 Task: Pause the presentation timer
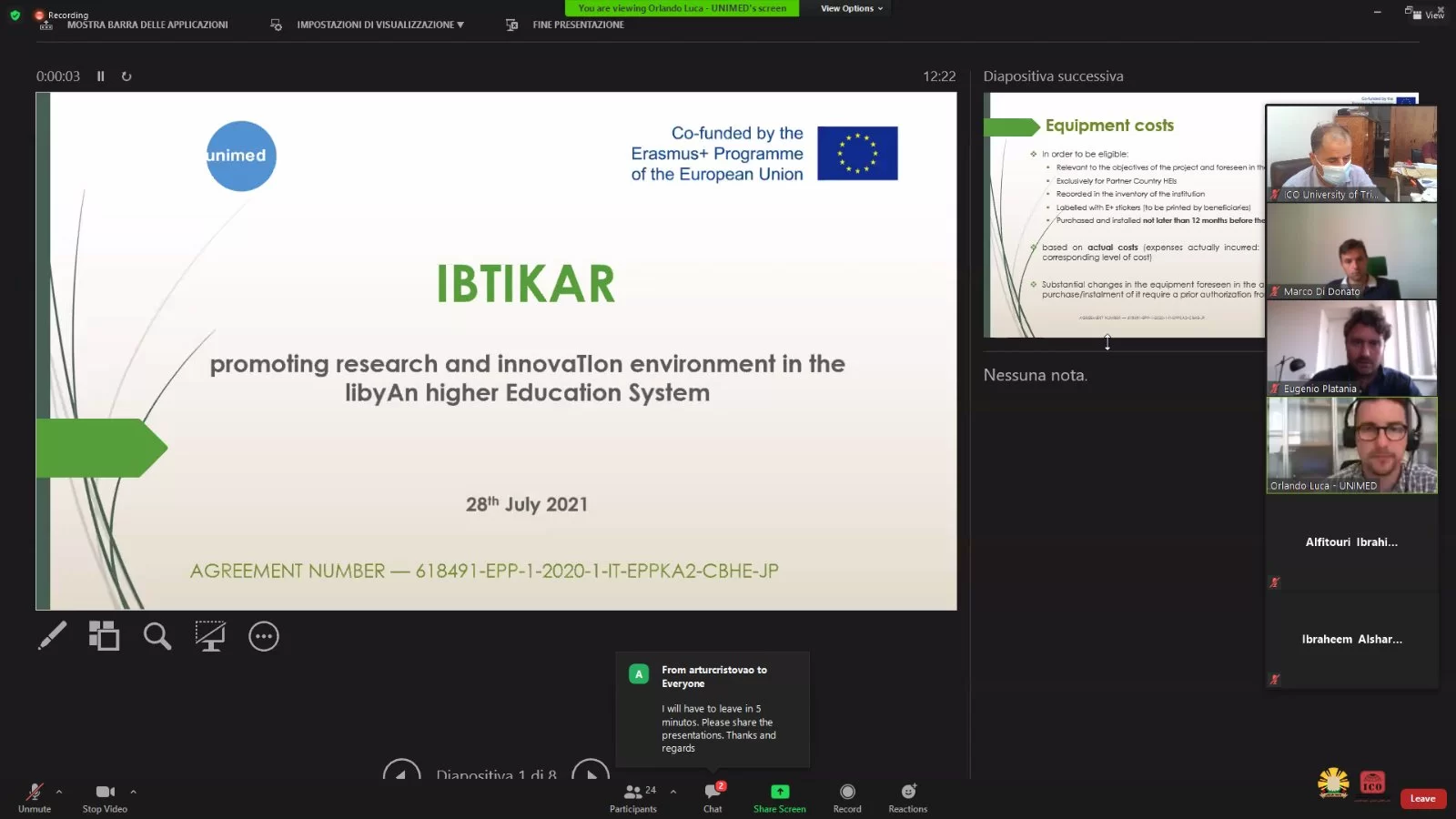pyautogui.click(x=101, y=76)
